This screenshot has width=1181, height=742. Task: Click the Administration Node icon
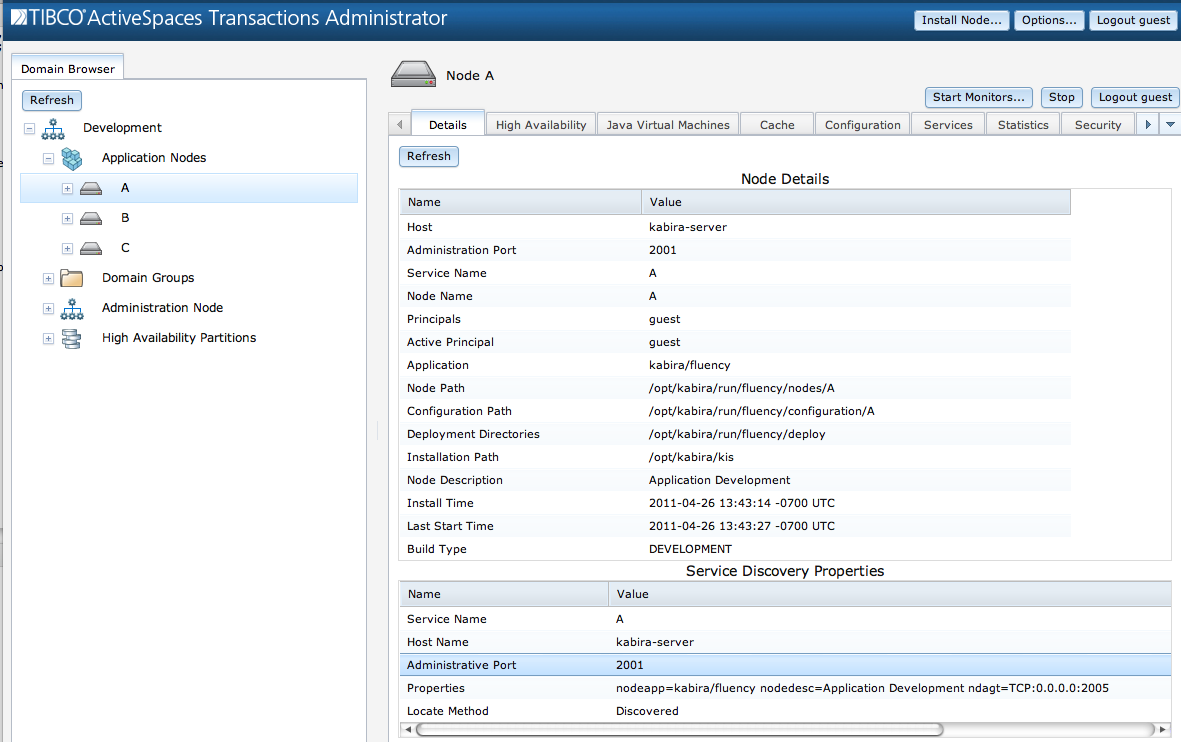click(72, 309)
